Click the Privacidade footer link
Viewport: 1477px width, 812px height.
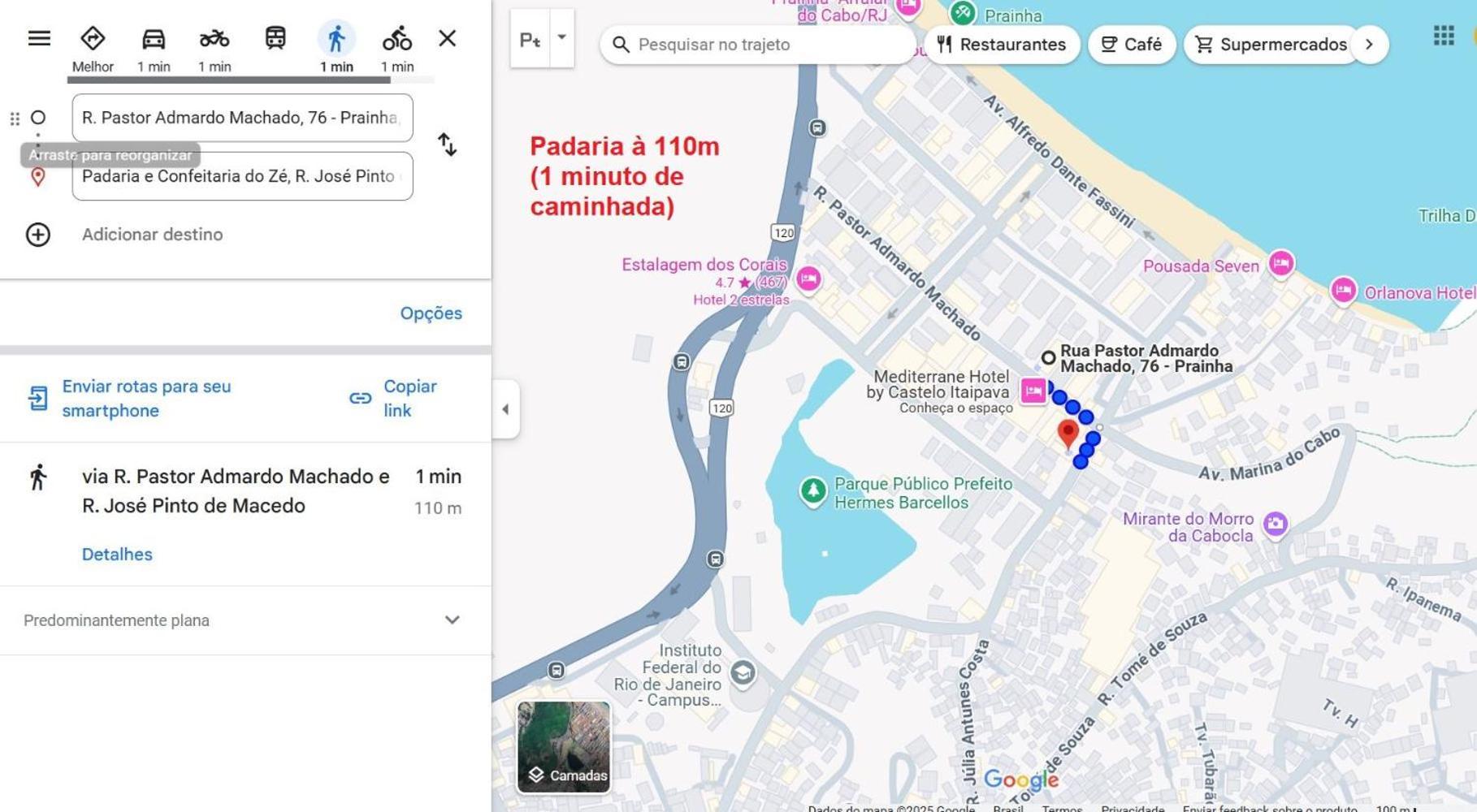tap(1133, 808)
